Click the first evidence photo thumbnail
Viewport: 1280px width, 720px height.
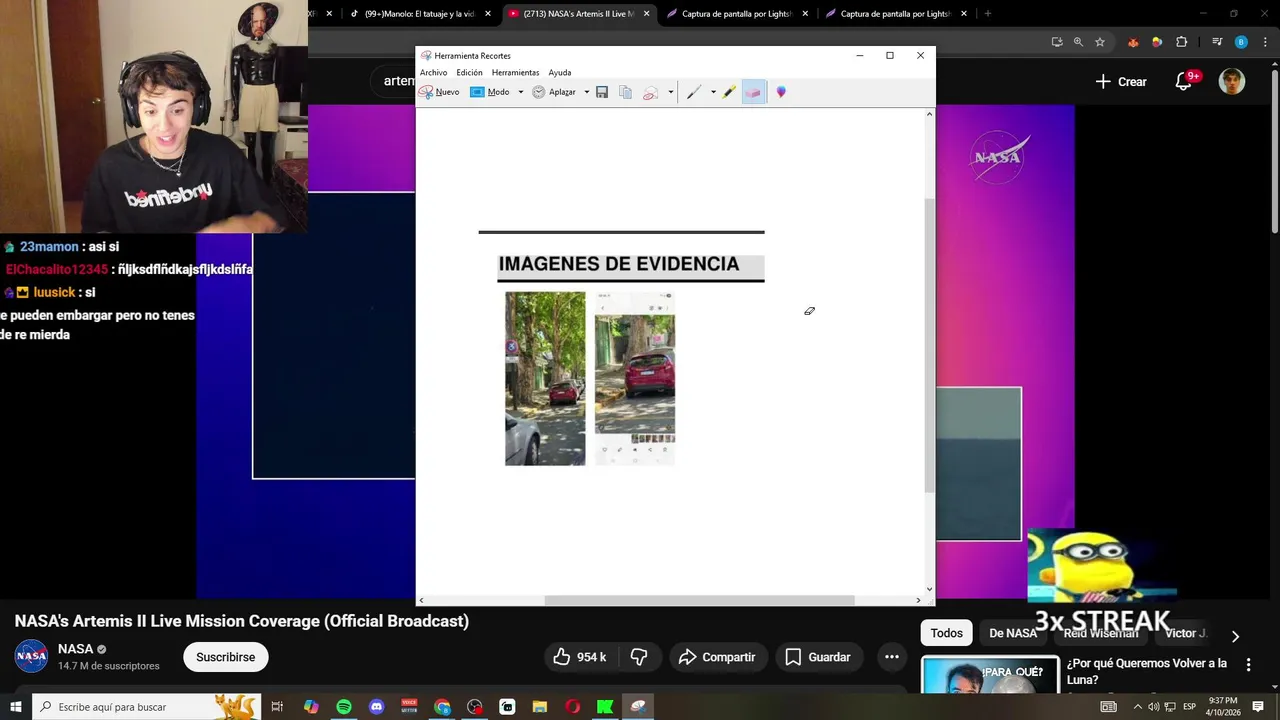point(545,378)
